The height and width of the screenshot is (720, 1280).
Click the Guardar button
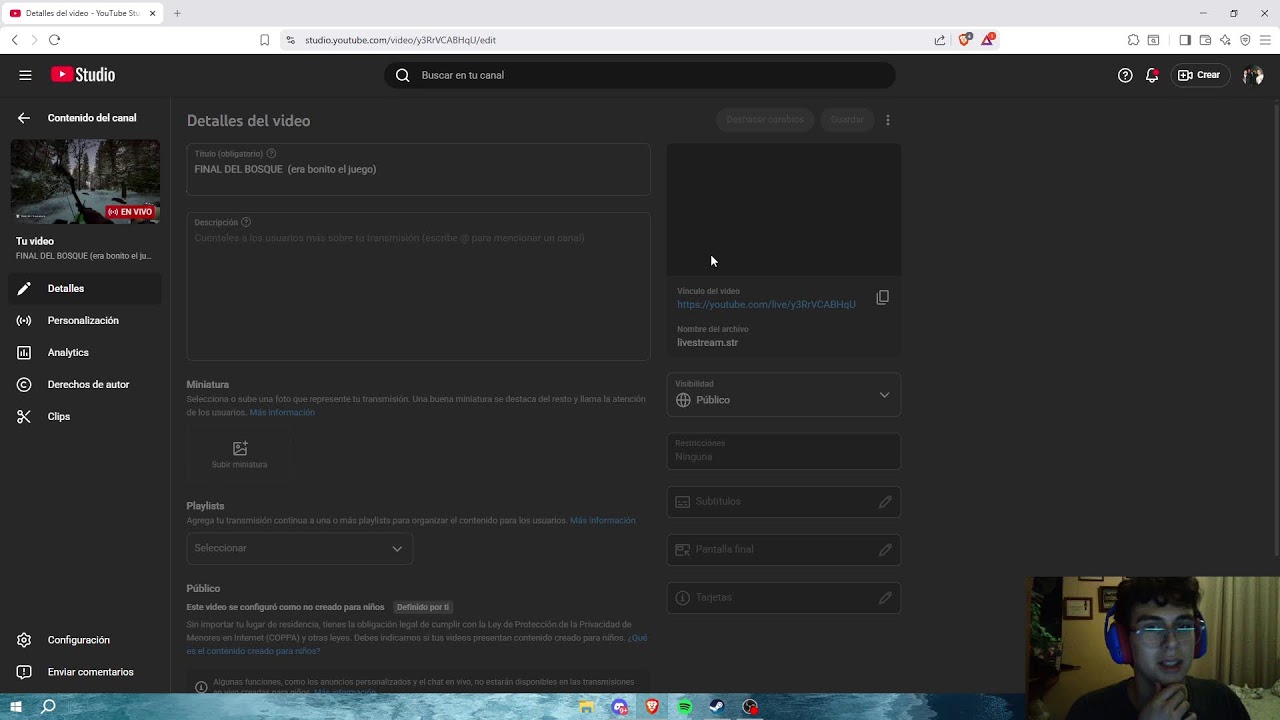pyautogui.click(x=847, y=120)
